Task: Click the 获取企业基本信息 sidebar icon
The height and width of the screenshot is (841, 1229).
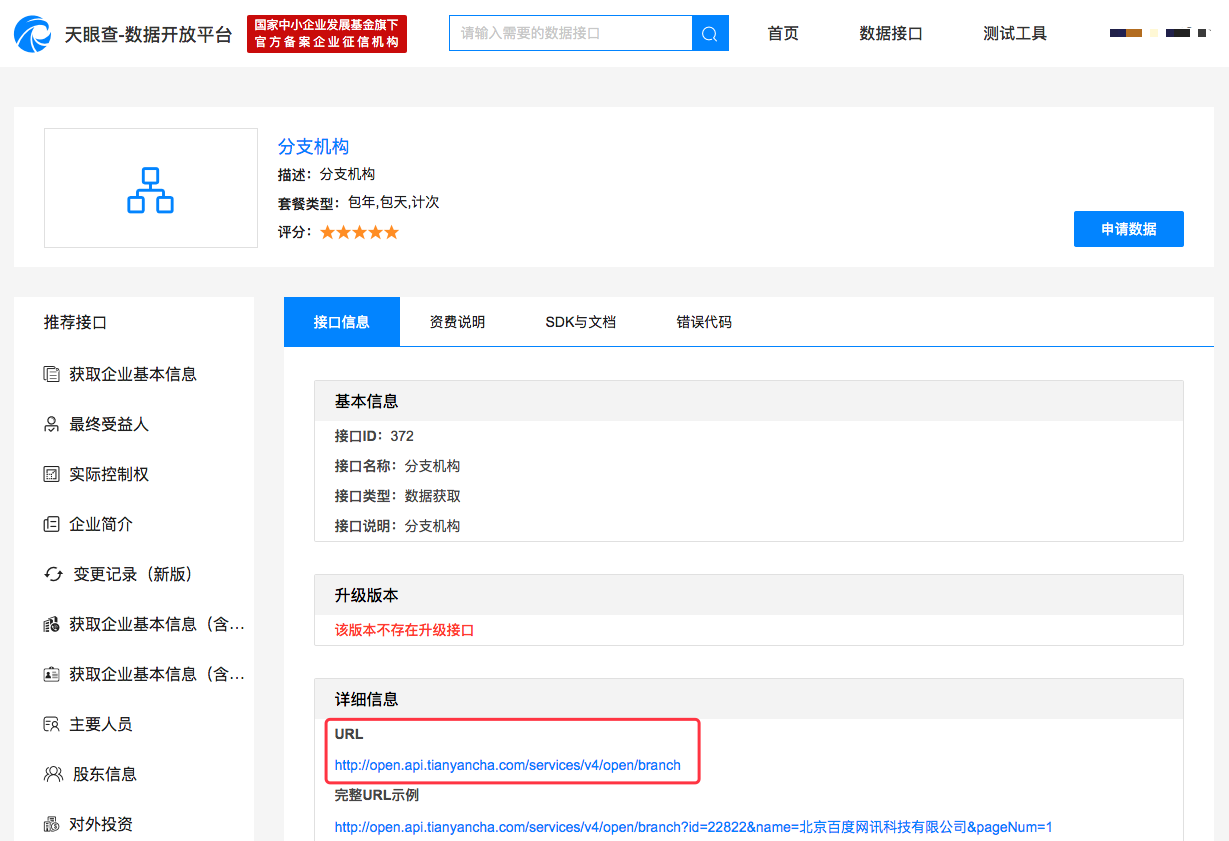Action: pos(52,374)
